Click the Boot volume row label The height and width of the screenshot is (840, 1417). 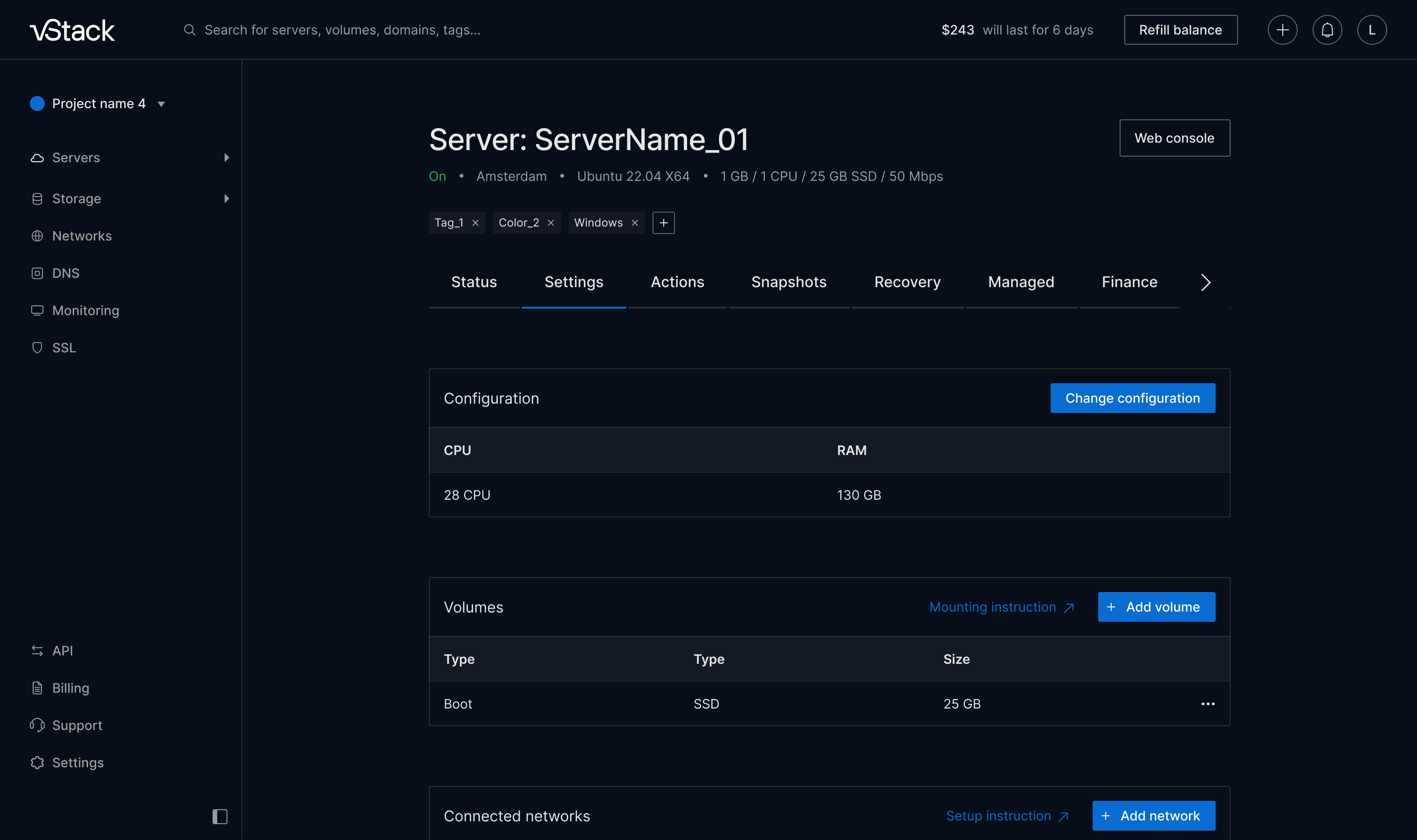pyautogui.click(x=458, y=704)
